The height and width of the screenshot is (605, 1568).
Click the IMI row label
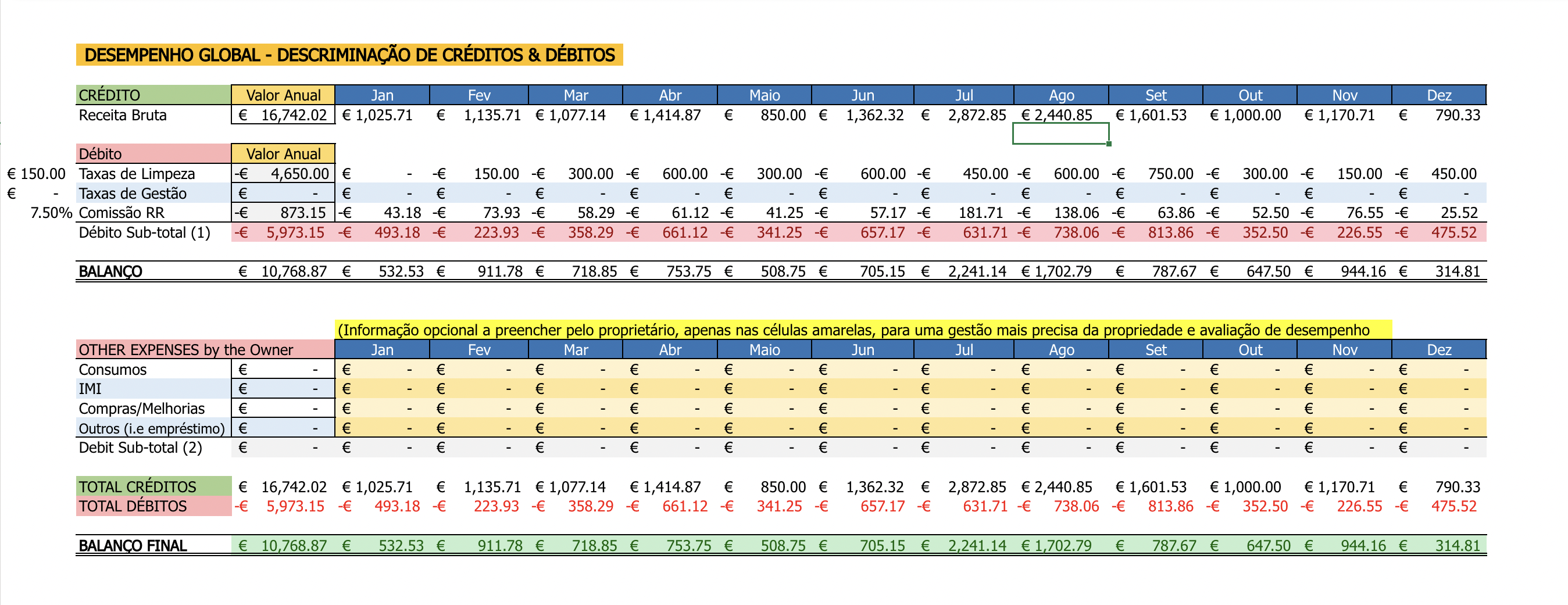[90, 389]
